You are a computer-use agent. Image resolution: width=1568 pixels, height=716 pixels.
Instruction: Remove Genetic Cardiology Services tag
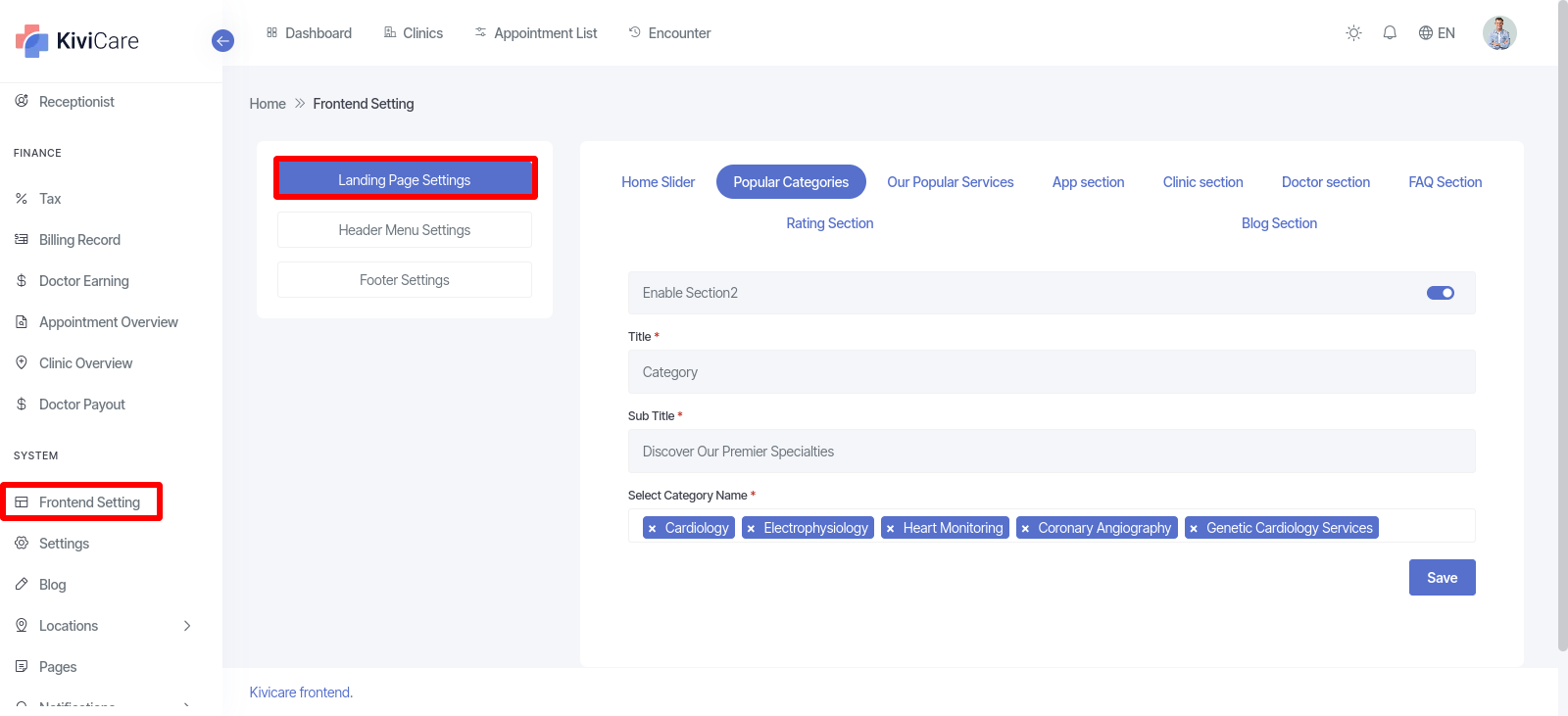1194,528
